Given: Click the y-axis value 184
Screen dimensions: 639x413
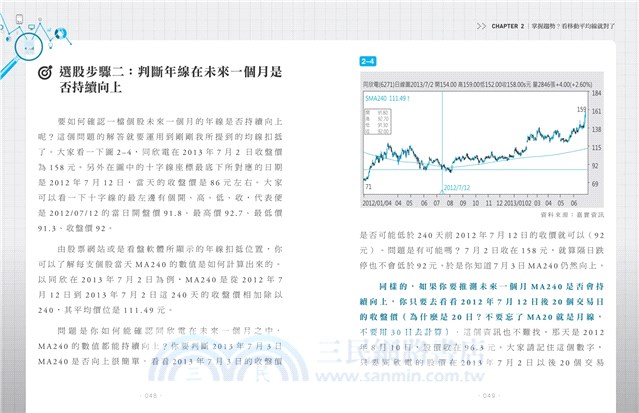Looking at the screenshot, I should point(596,93).
